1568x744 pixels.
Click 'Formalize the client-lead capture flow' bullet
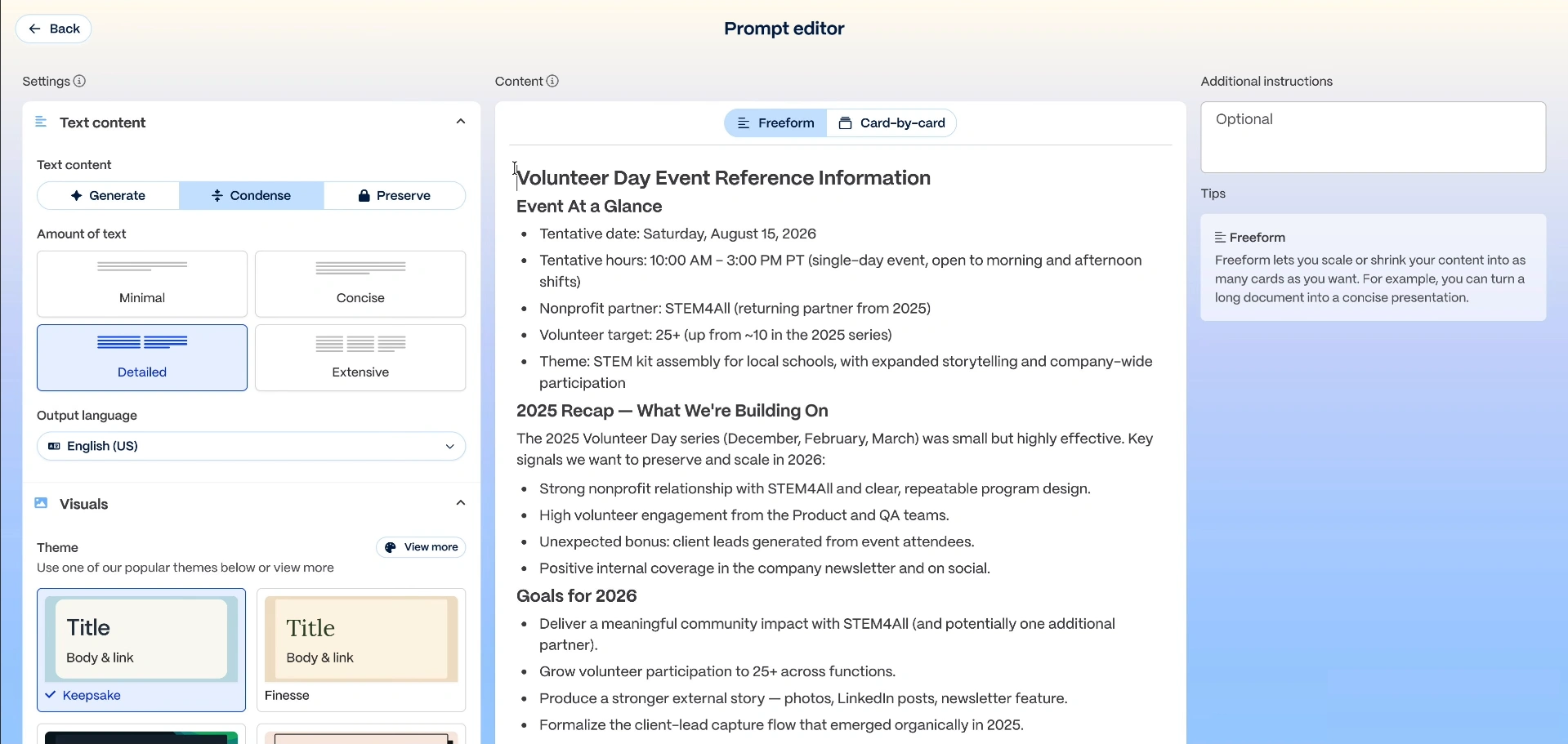781,725
